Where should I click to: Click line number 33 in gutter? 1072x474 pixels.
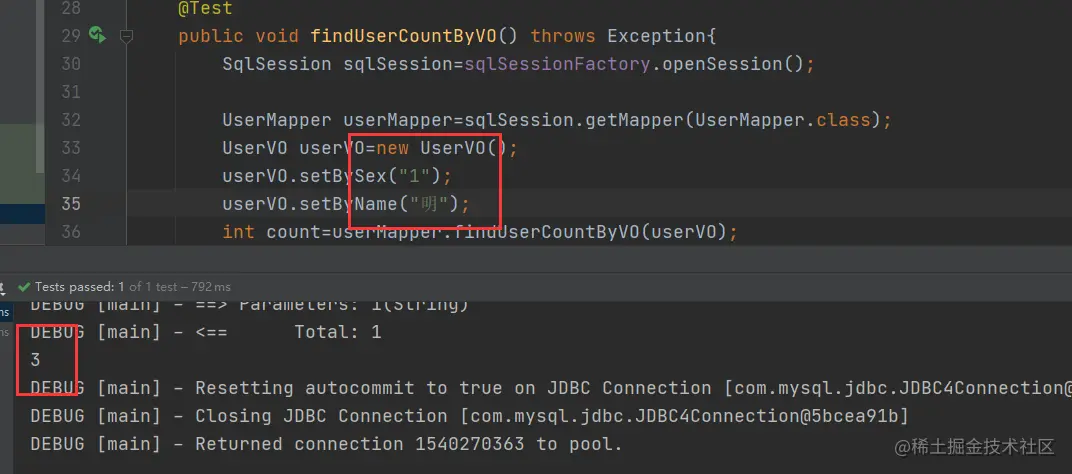[x=70, y=148]
